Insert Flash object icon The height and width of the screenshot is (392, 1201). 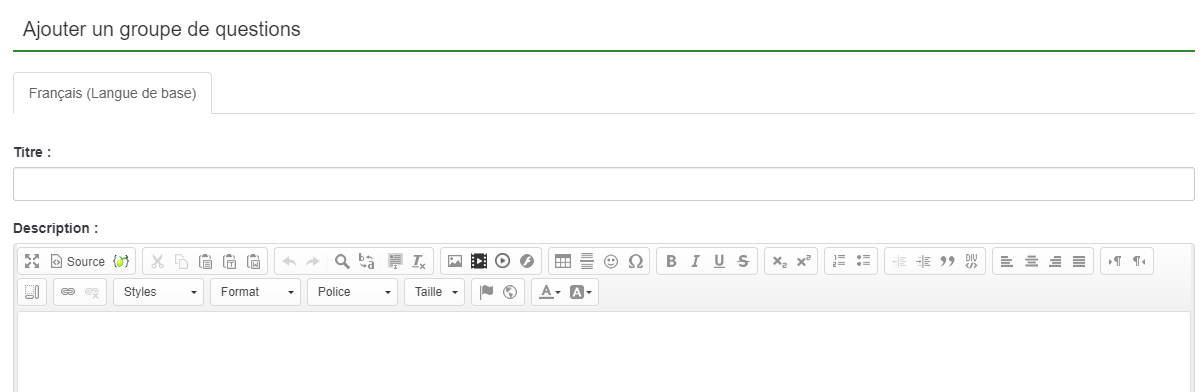point(527,262)
